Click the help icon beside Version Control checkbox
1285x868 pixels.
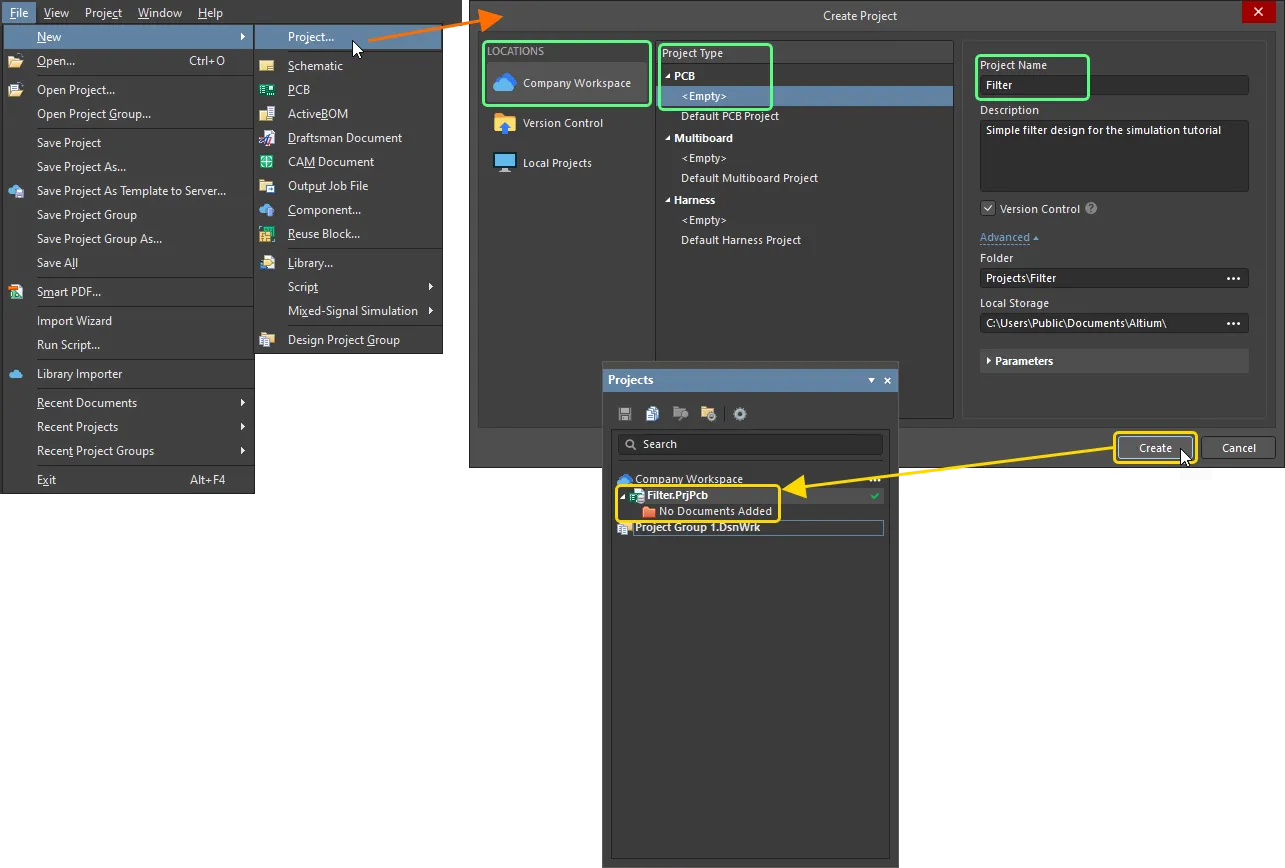(x=1091, y=209)
